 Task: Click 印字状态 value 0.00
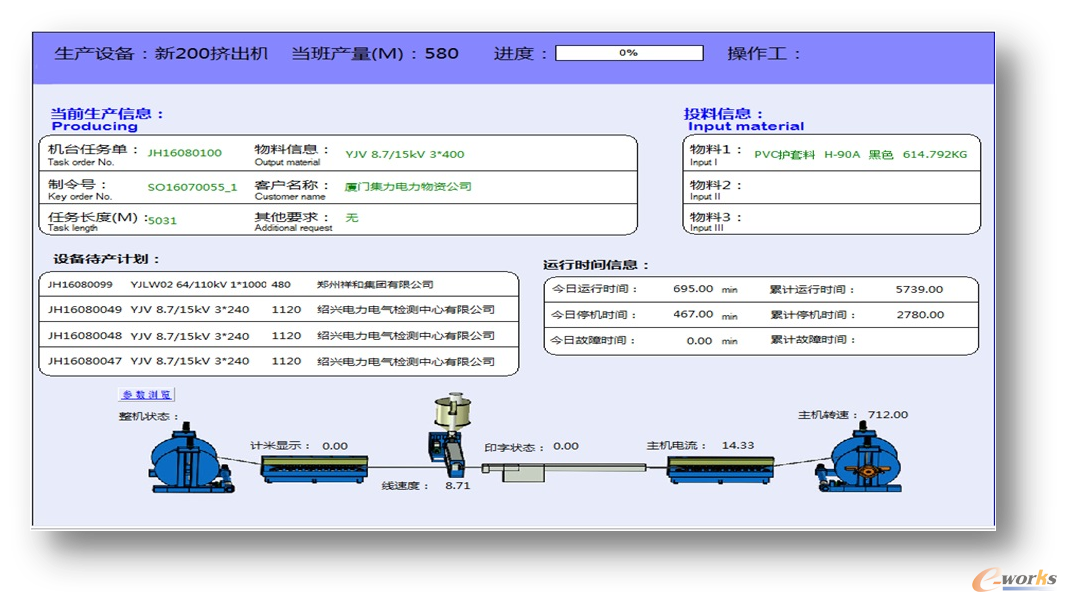pyautogui.click(x=565, y=446)
